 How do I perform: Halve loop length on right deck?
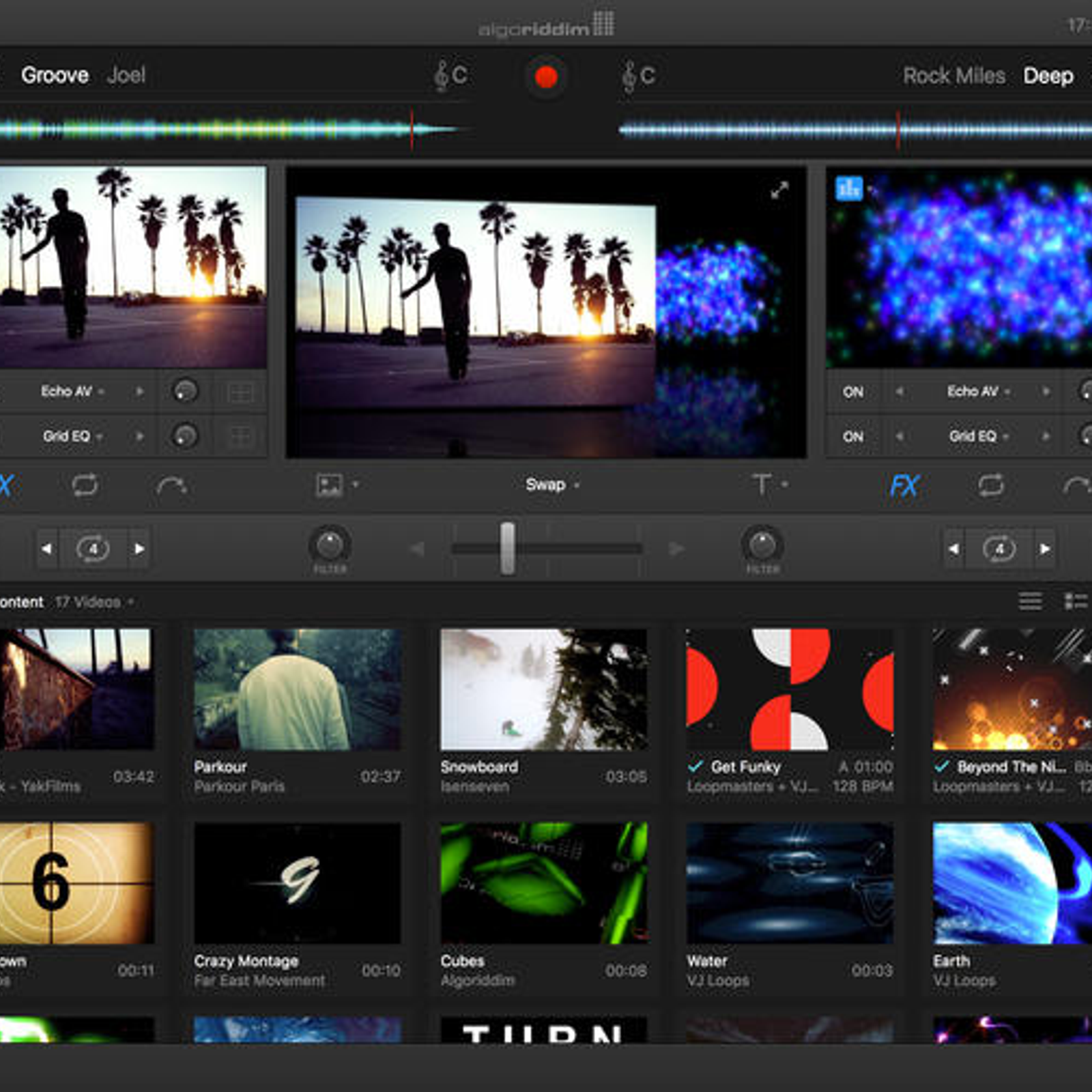(x=953, y=549)
